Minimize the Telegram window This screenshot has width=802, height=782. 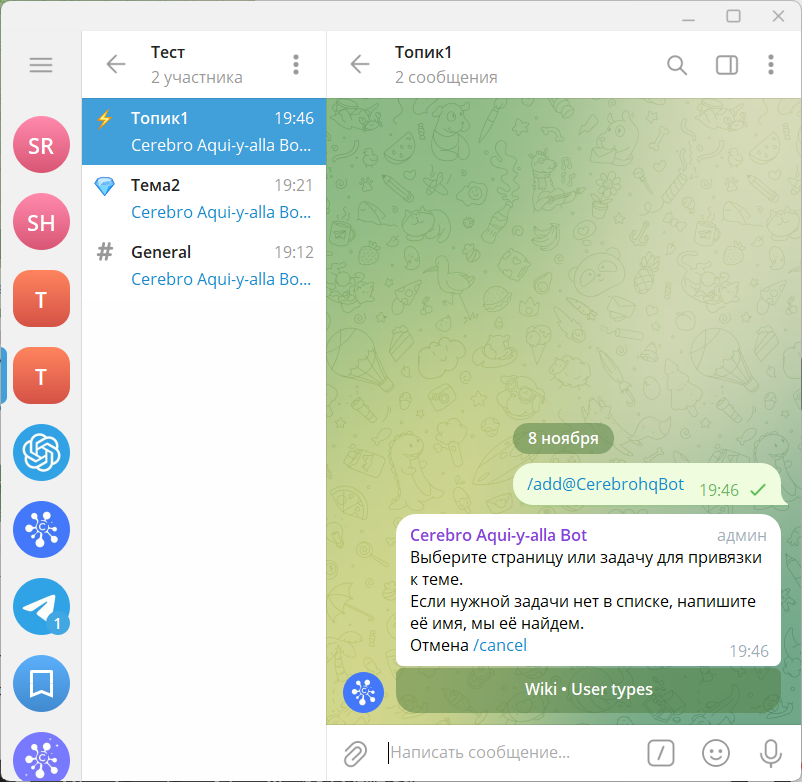pyautogui.click(x=688, y=17)
